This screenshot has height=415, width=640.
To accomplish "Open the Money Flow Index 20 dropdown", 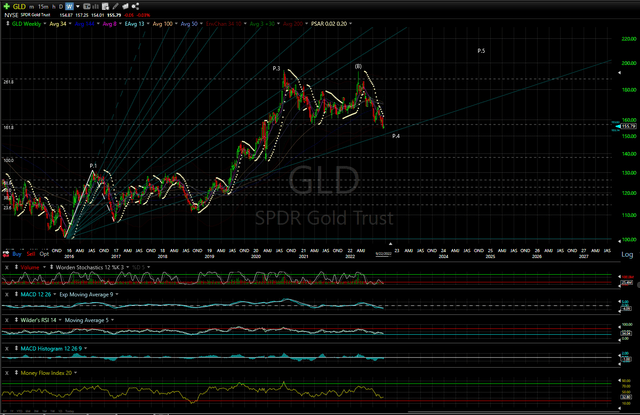I will pyautogui.click(x=76, y=373).
